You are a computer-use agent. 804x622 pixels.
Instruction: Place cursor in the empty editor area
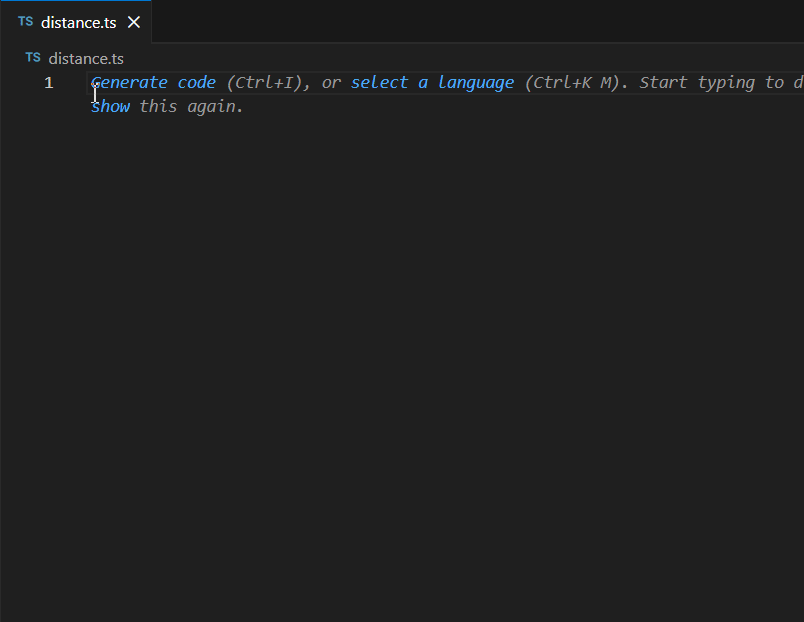tap(400, 300)
